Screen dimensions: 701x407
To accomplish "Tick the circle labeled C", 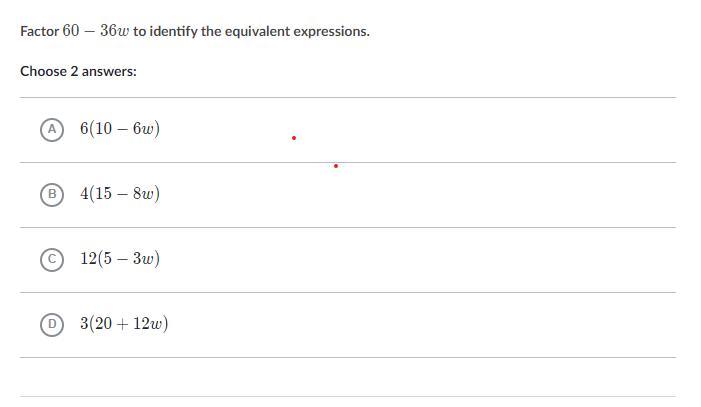I will tap(50, 259).
